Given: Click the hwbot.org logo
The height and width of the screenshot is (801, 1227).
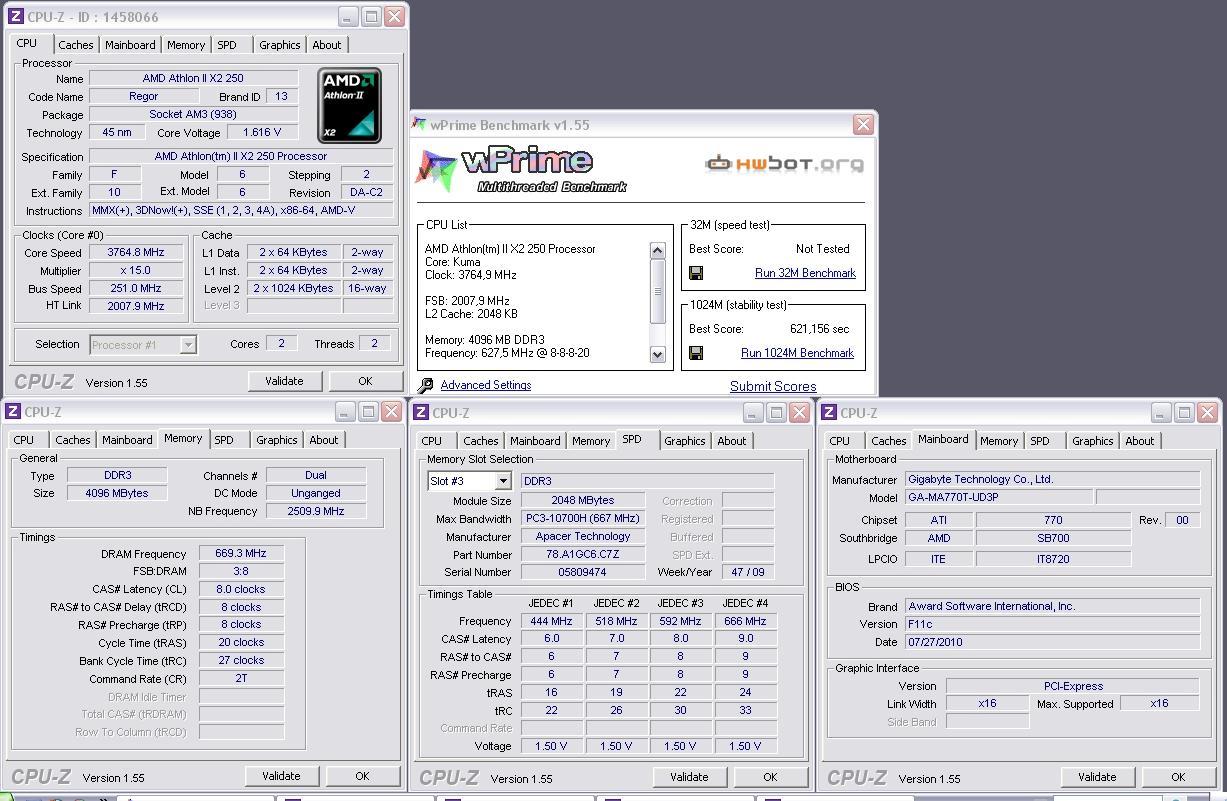Looking at the screenshot, I should click(x=784, y=164).
